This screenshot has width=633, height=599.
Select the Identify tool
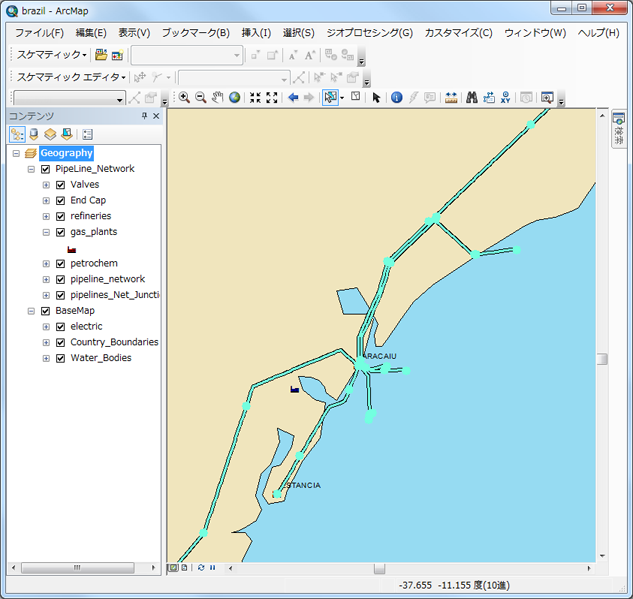click(x=396, y=98)
